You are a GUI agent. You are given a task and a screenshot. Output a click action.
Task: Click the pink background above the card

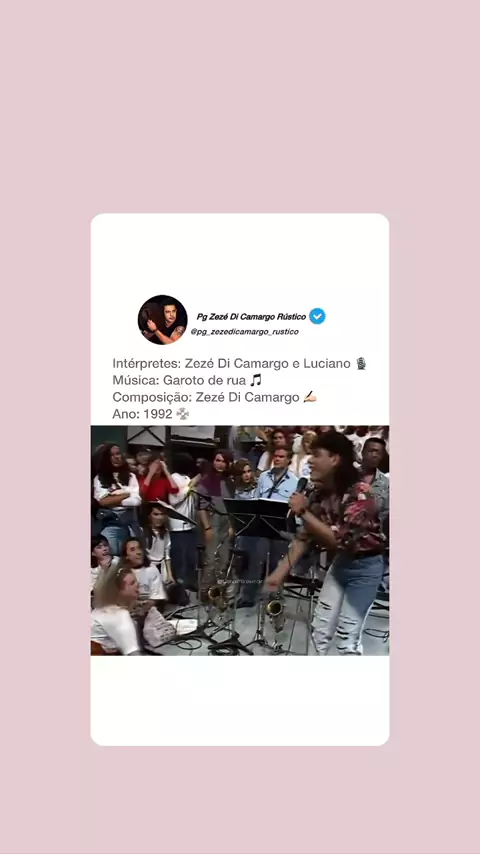240,106
